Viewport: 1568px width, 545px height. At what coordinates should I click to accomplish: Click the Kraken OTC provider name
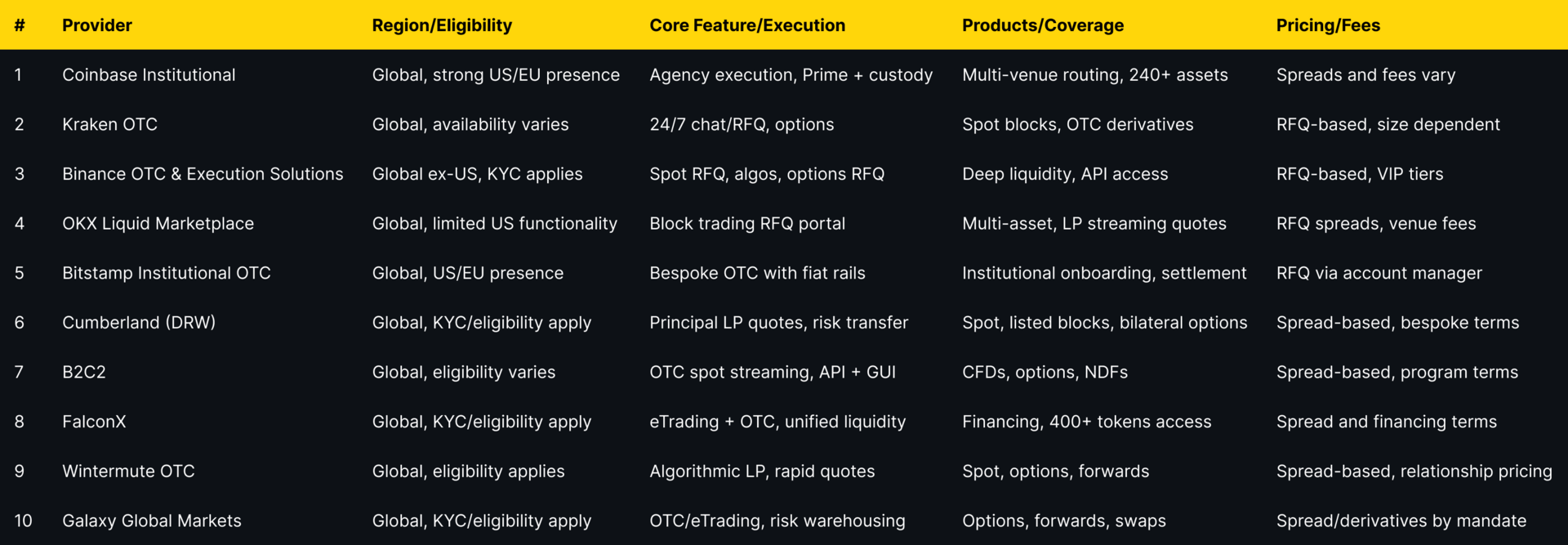pos(109,124)
